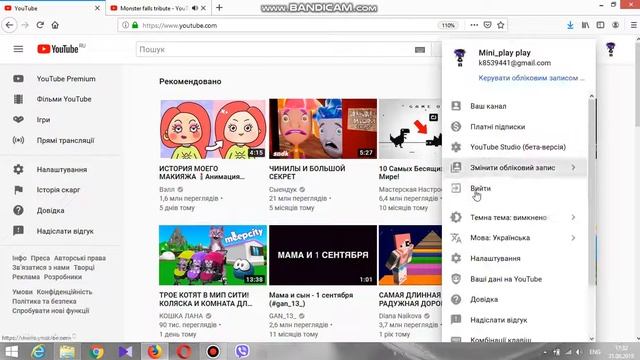Toggle Firefox sidebar view icon
Image resolution: width=640 pixels, height=360 pixels.
click(x=600, y=25)
